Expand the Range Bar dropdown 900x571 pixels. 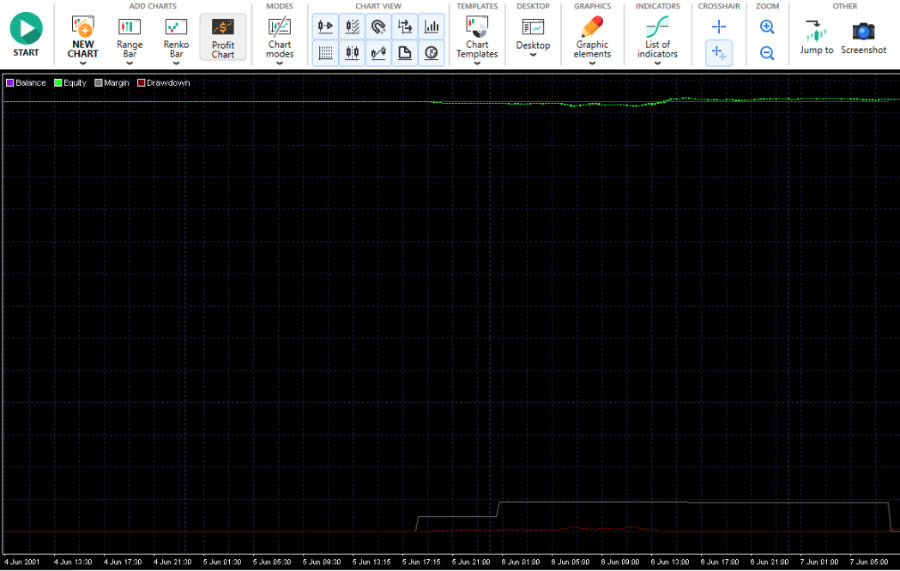(x=129, y=63)
